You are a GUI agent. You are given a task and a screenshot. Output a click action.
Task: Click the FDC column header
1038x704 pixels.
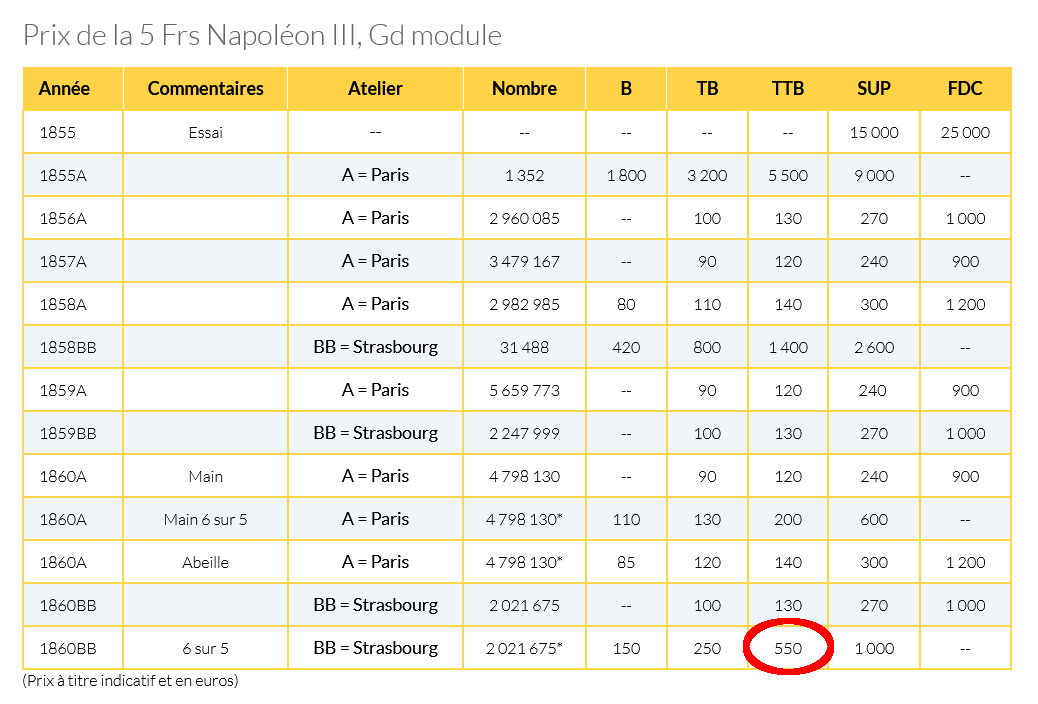[x=965, y=89]
